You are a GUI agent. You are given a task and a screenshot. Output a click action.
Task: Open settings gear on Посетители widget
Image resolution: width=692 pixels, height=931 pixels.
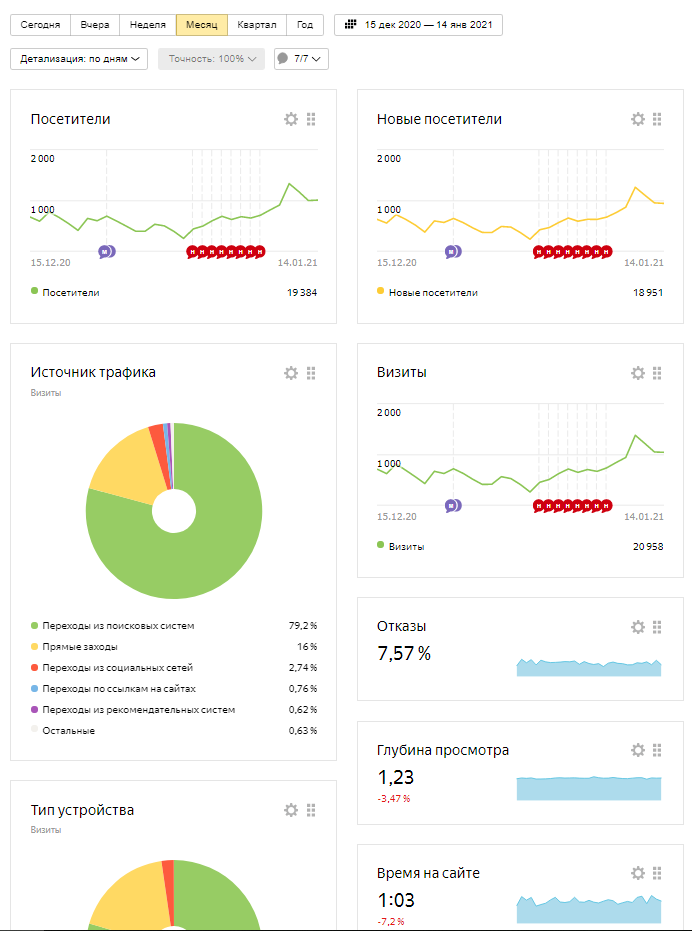291,119
